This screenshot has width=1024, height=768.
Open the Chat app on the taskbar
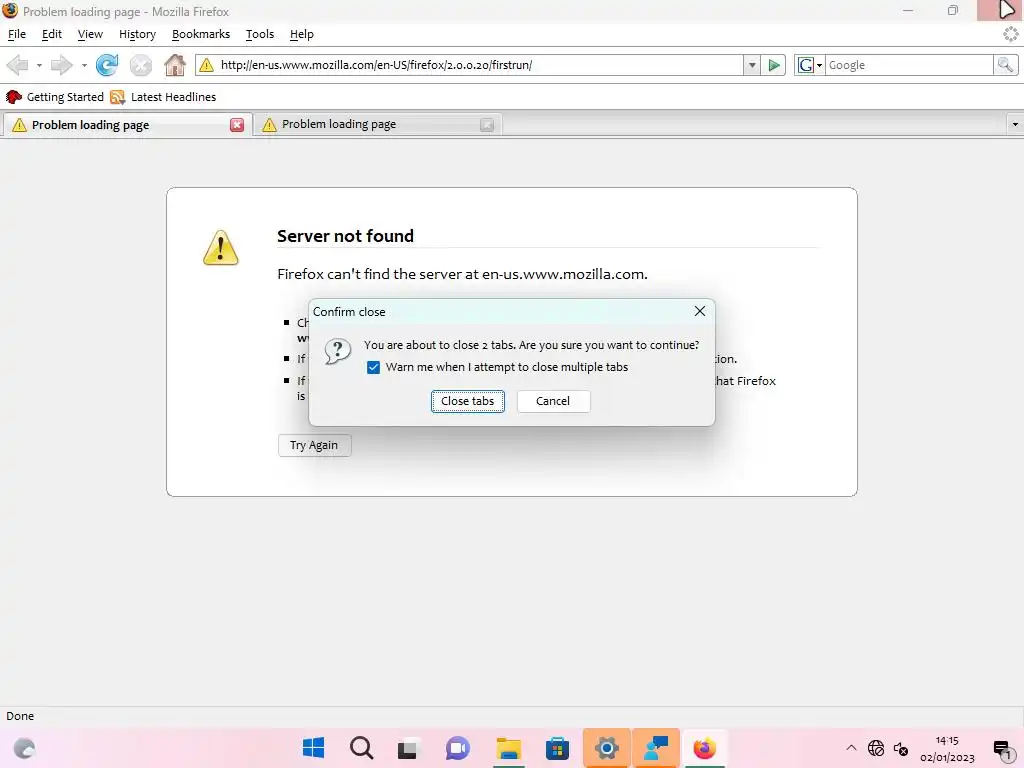458,748
